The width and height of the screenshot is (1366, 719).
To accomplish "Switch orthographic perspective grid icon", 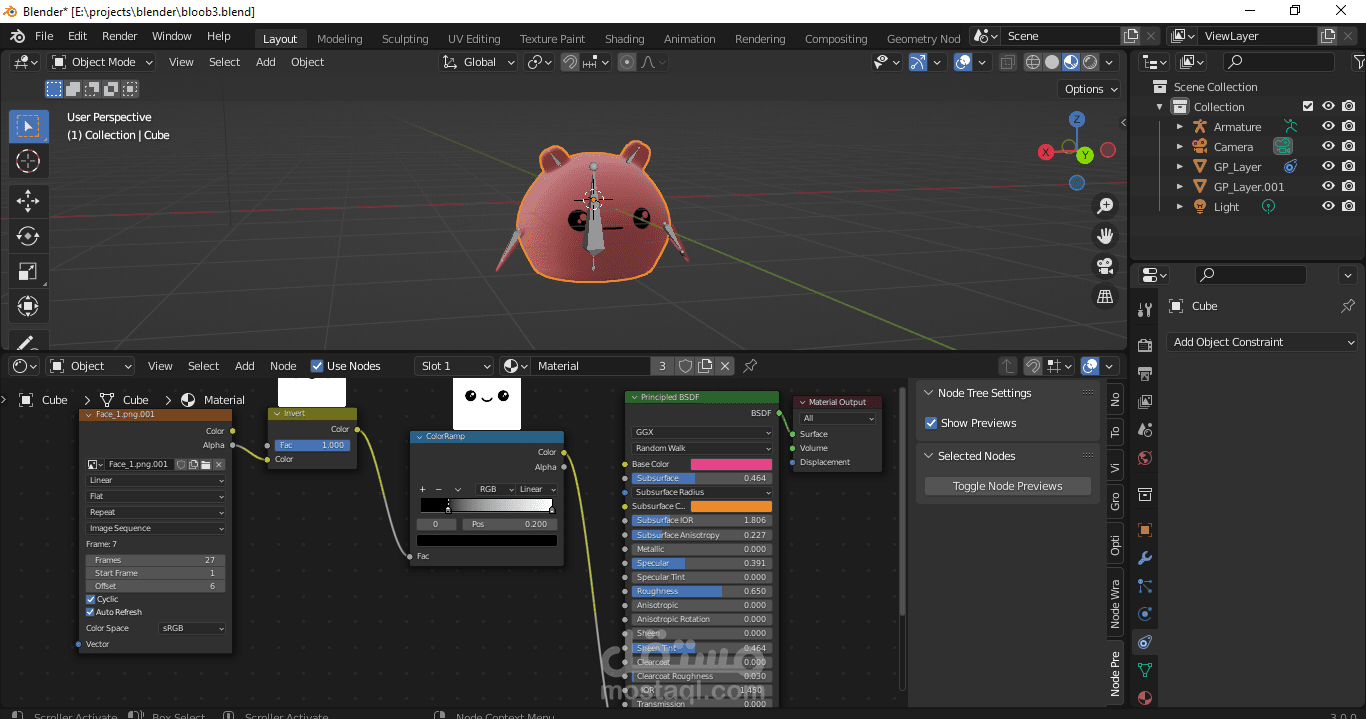I will [x=1105, y=296].
